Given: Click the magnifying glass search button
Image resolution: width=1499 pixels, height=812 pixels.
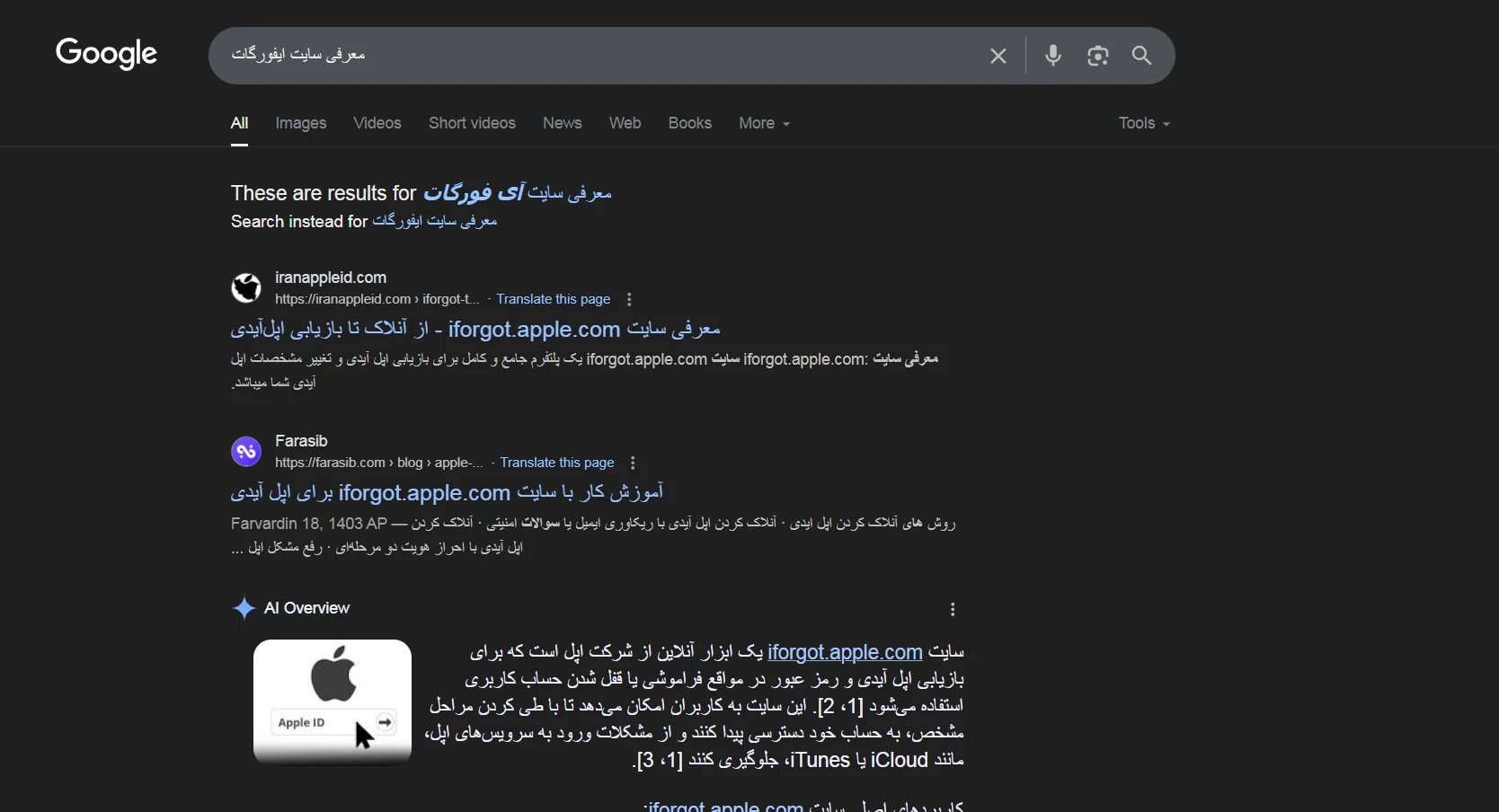Looking at the screenshot, I should tap(1141, 56).
